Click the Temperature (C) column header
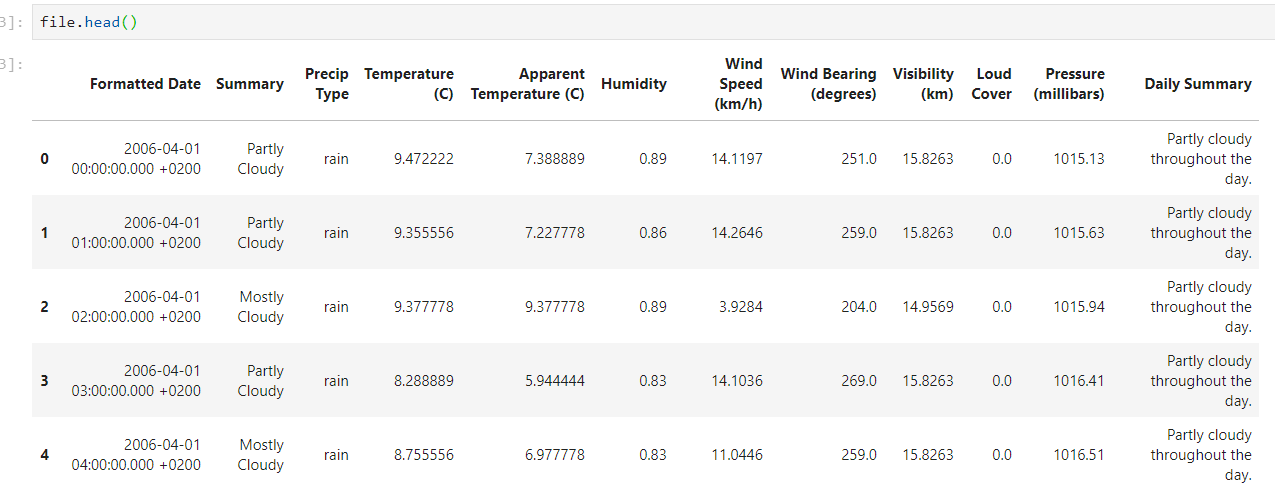Viewport: 1275px width, 504px height. pos(409,84)
